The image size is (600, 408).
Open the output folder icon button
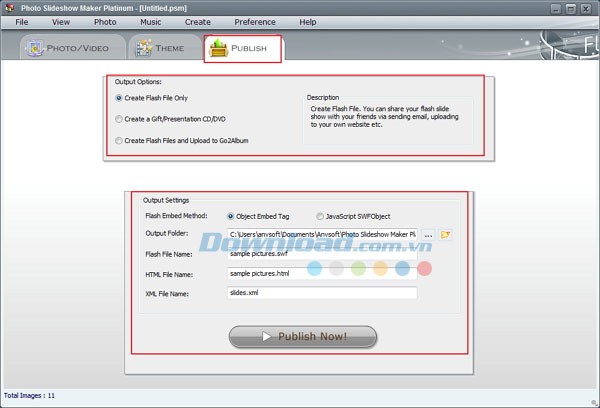446,235
